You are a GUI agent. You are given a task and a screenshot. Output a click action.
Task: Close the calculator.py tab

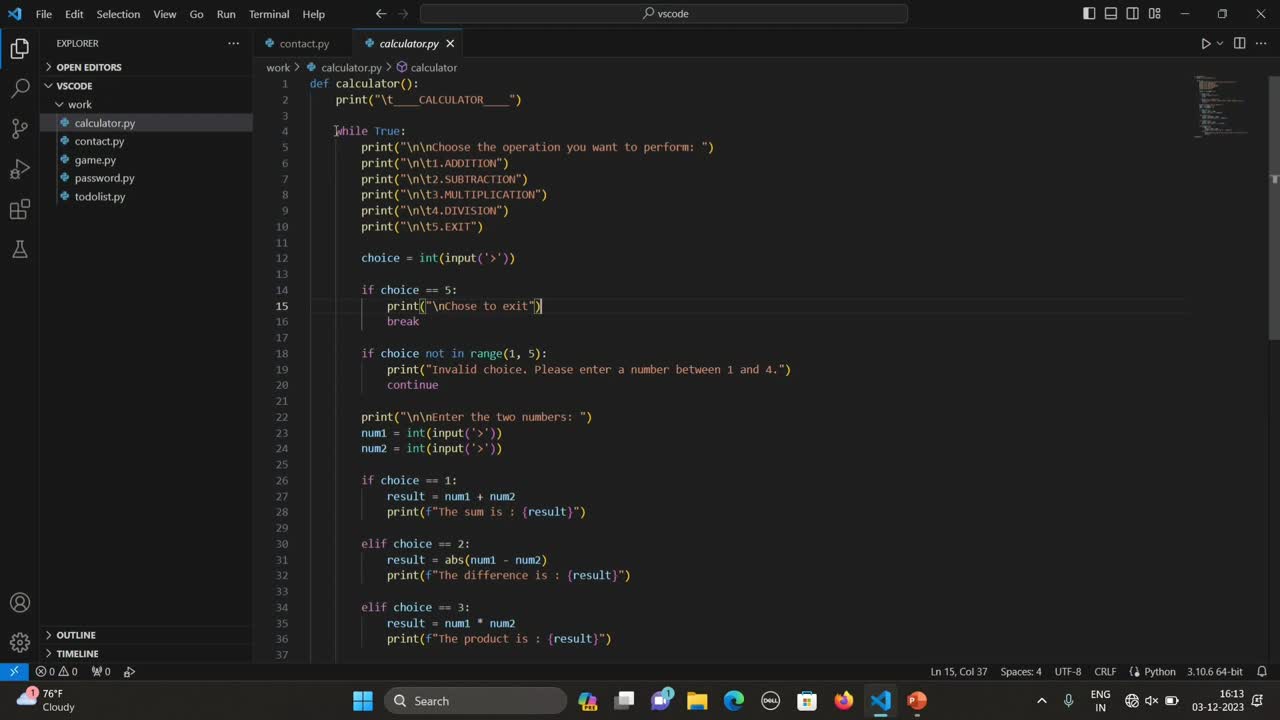(450, 44)
